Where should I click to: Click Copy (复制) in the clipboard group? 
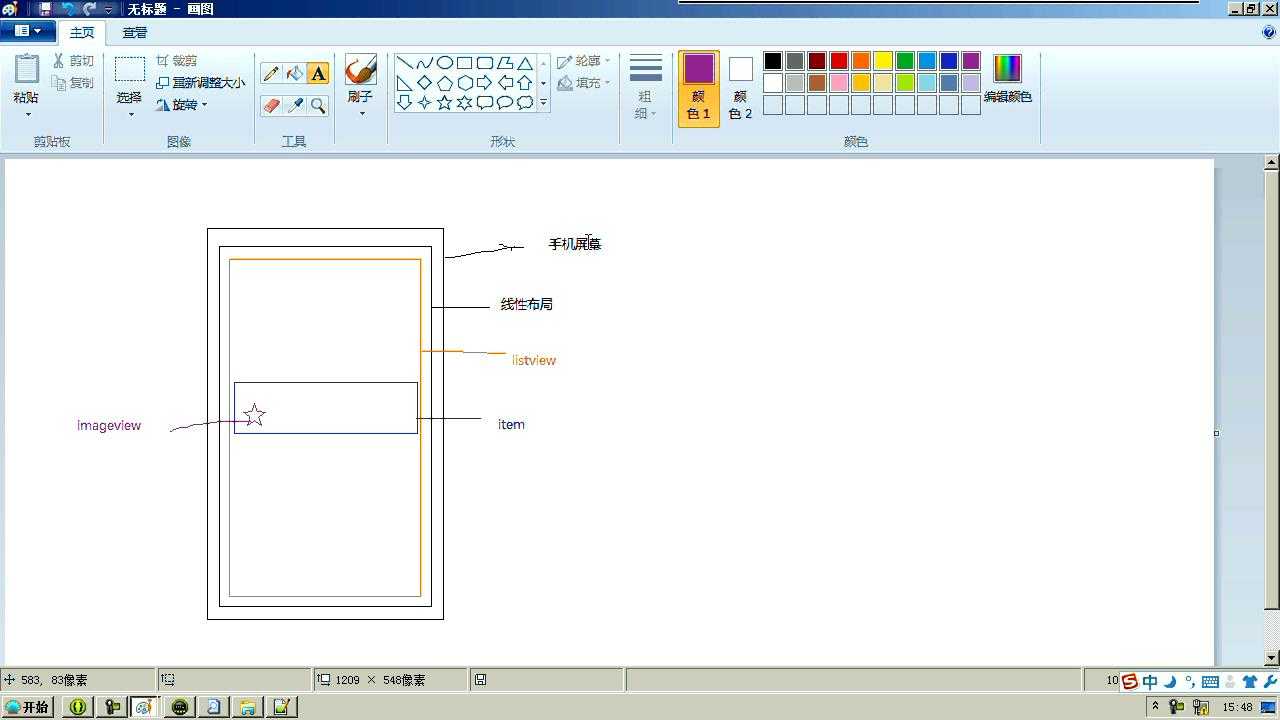pyautogui.click(x=74, y=83)
